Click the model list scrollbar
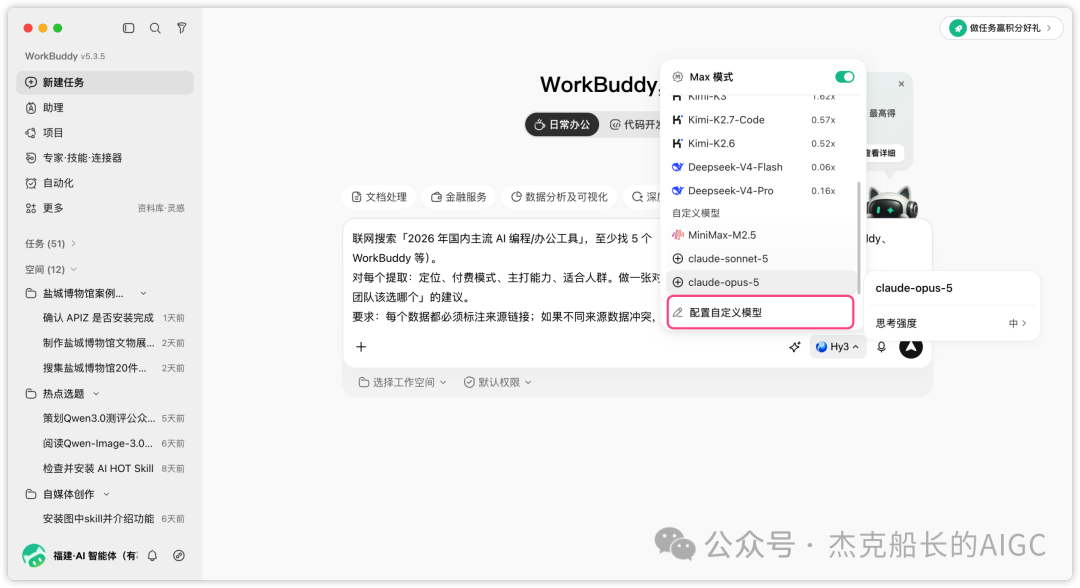The height and width of the screenshot is (588, 1080). coord(858,238)
